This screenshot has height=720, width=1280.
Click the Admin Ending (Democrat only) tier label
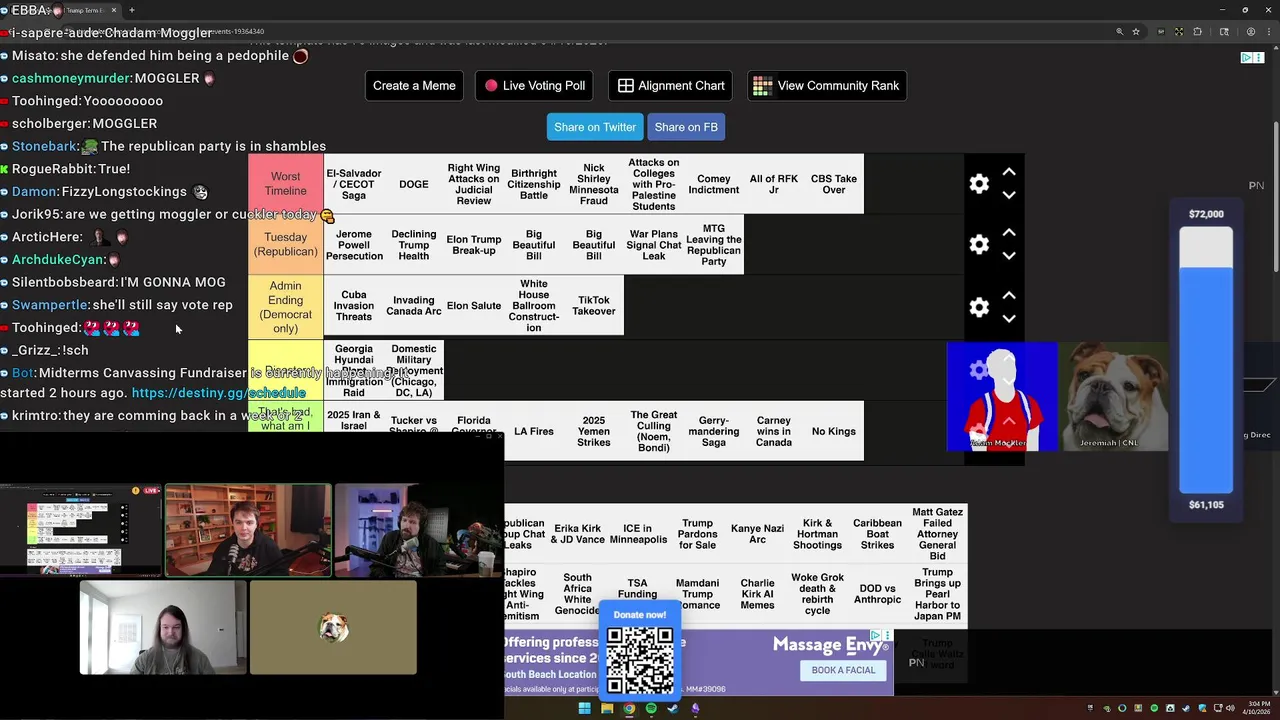pos(285,307)
